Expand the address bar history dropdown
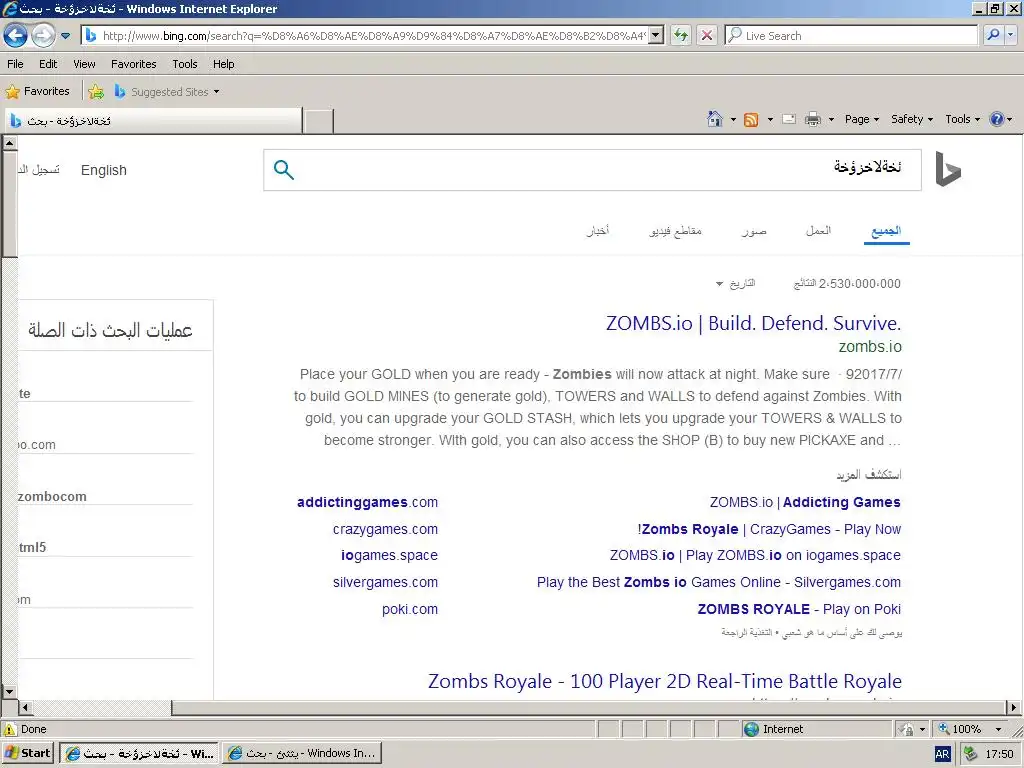Viewport: 1024px width, 768px height. 657,36
